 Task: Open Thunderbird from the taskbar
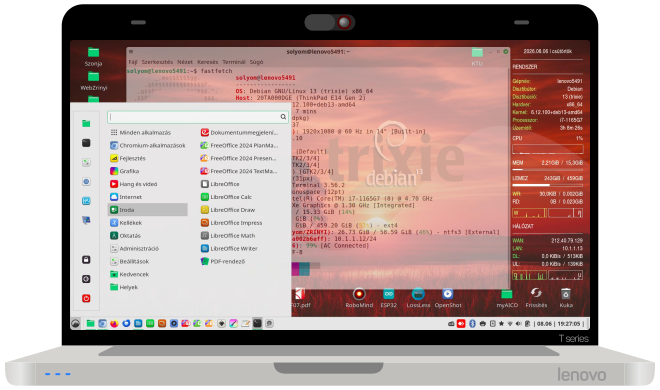tap(126, 323)
